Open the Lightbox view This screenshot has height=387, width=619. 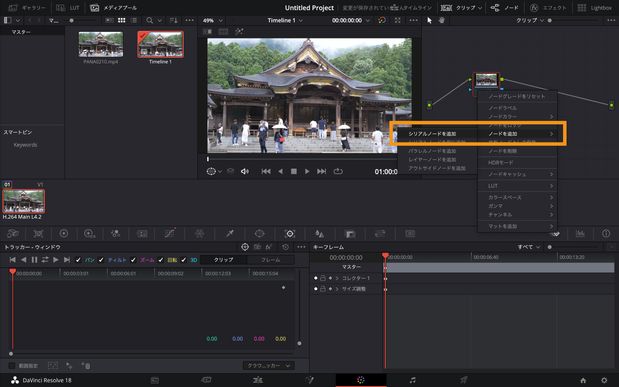pos(595,8)
